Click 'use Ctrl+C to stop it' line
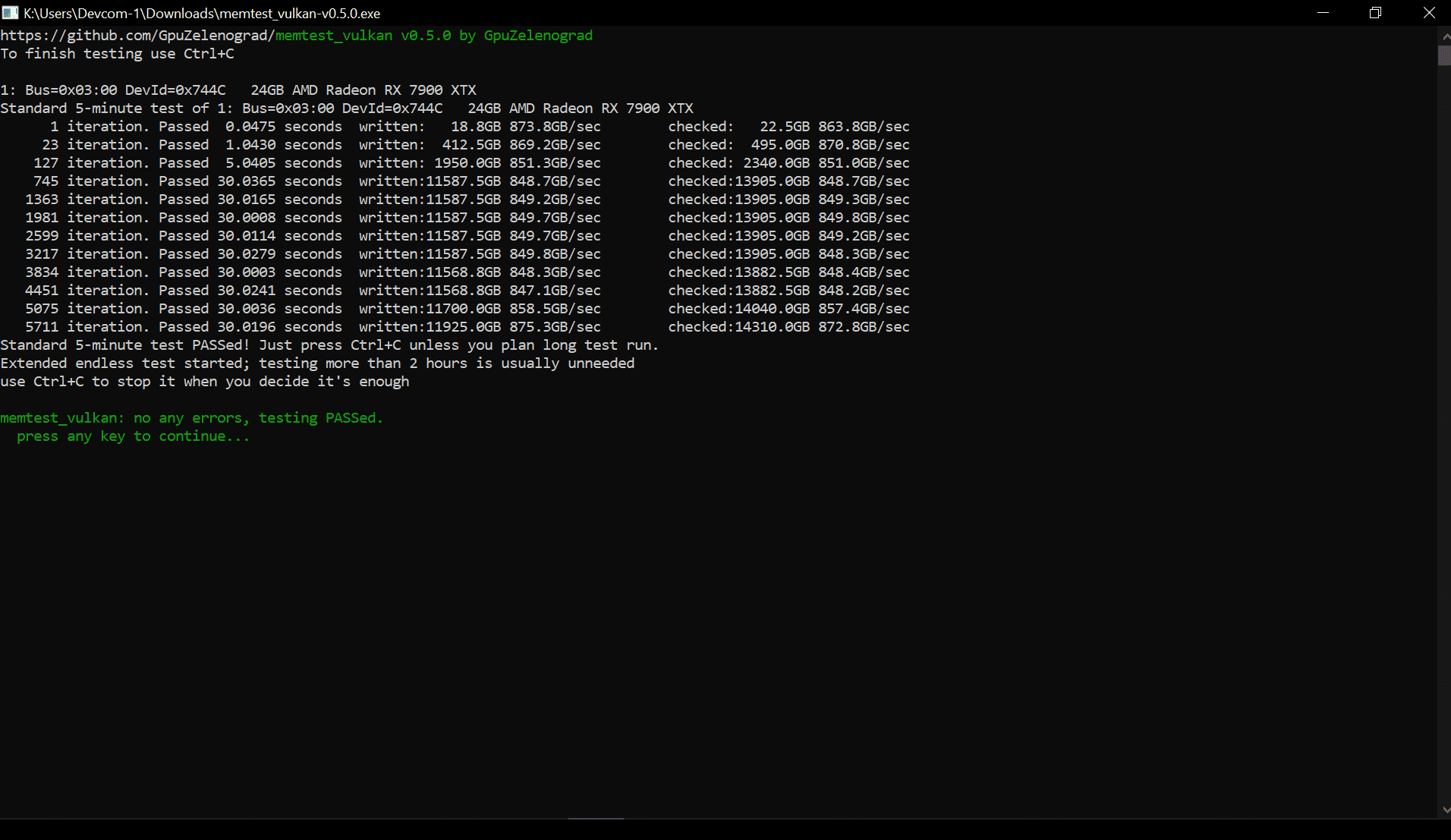1451x840 pixels. point(205,382)
